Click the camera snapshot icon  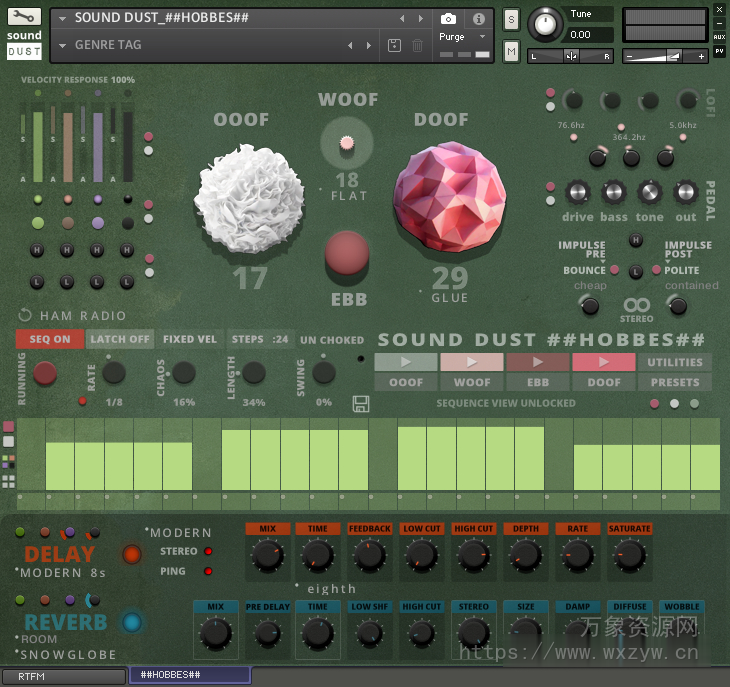point(449,19)
